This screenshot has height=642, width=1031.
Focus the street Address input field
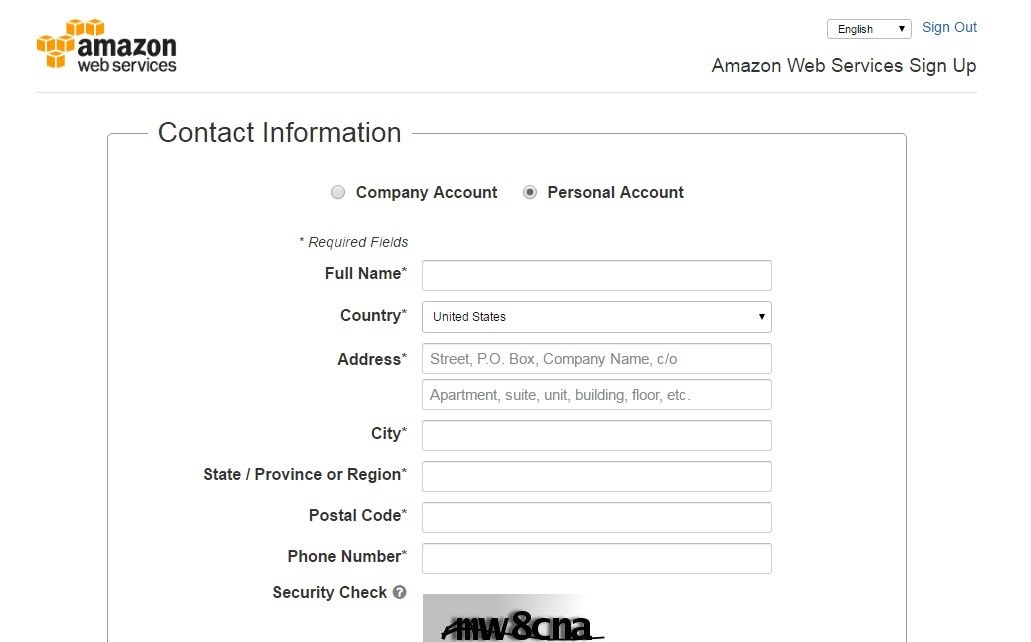coord(596,359)
